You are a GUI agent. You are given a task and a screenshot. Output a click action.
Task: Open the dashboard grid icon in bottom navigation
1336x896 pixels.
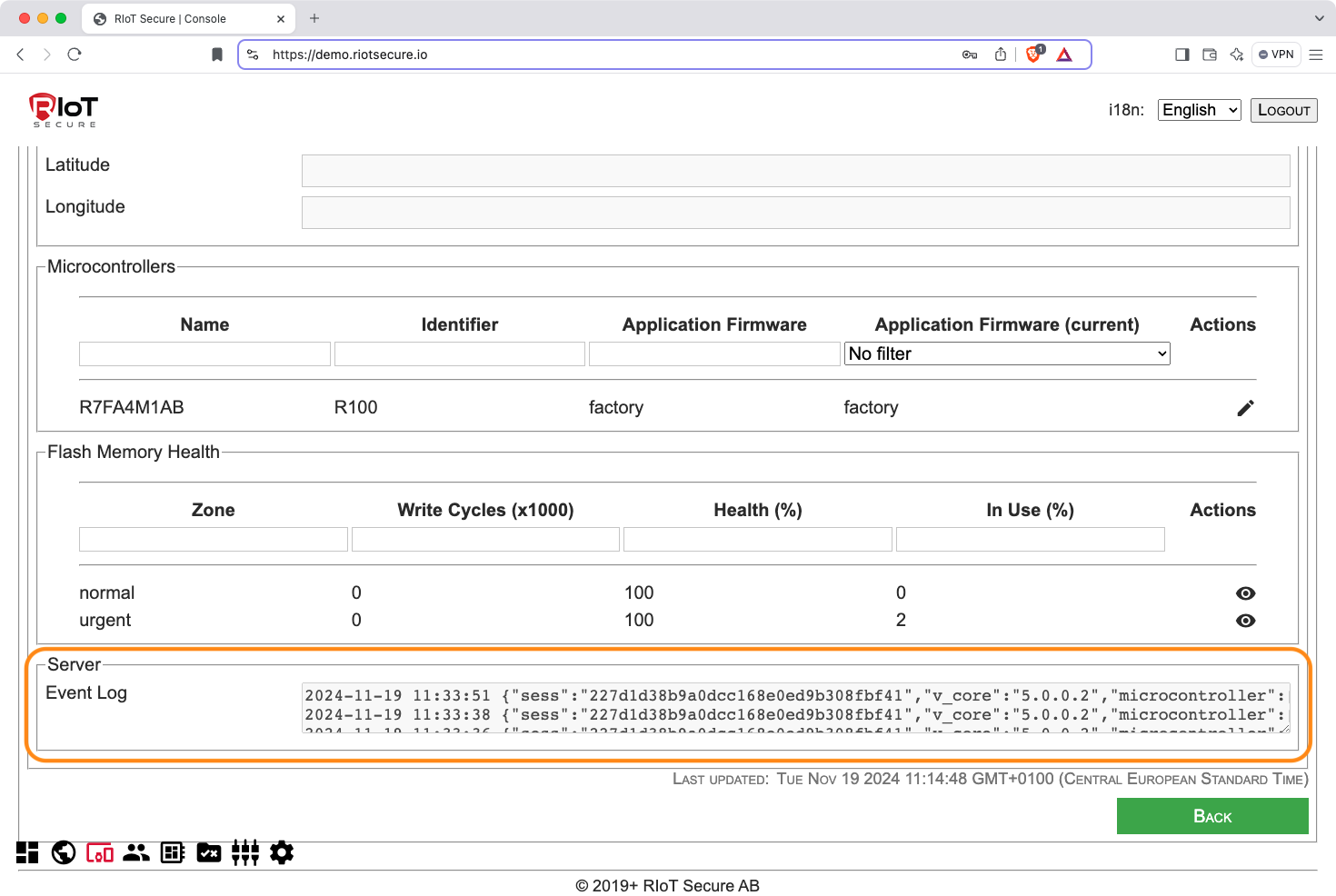click(28, 852)
